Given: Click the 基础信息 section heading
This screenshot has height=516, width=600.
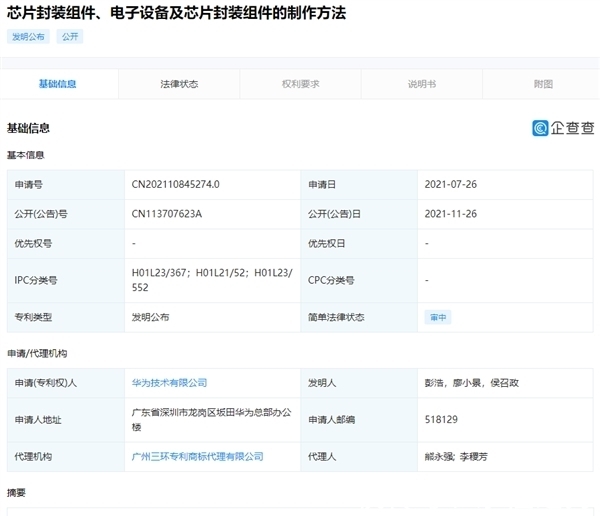Looking at the screenshot, I should [x=28, y=128].
